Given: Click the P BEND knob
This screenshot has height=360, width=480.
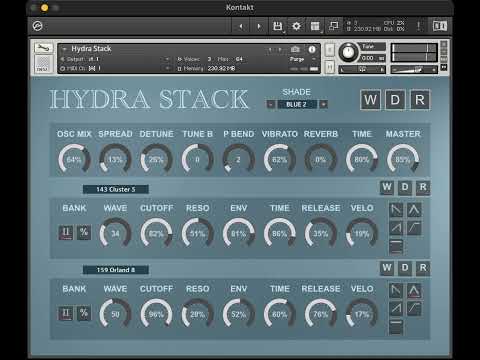Looking at the screenshot, I should [x=239, y=159].
